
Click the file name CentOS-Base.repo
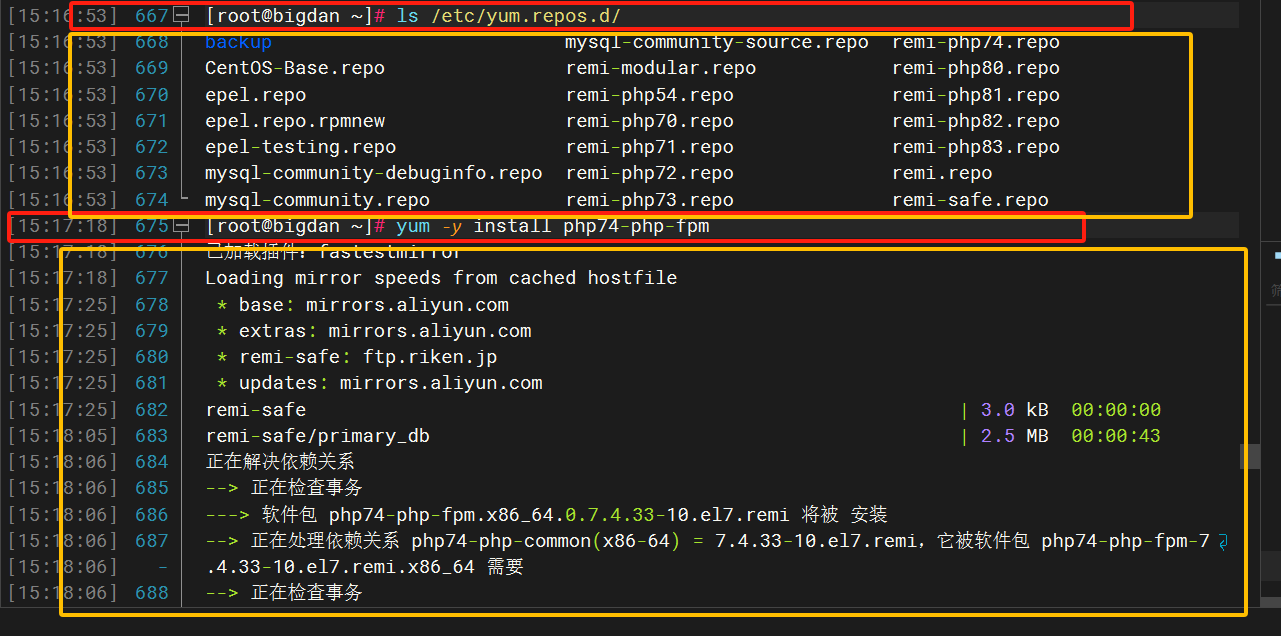[294, 68]
